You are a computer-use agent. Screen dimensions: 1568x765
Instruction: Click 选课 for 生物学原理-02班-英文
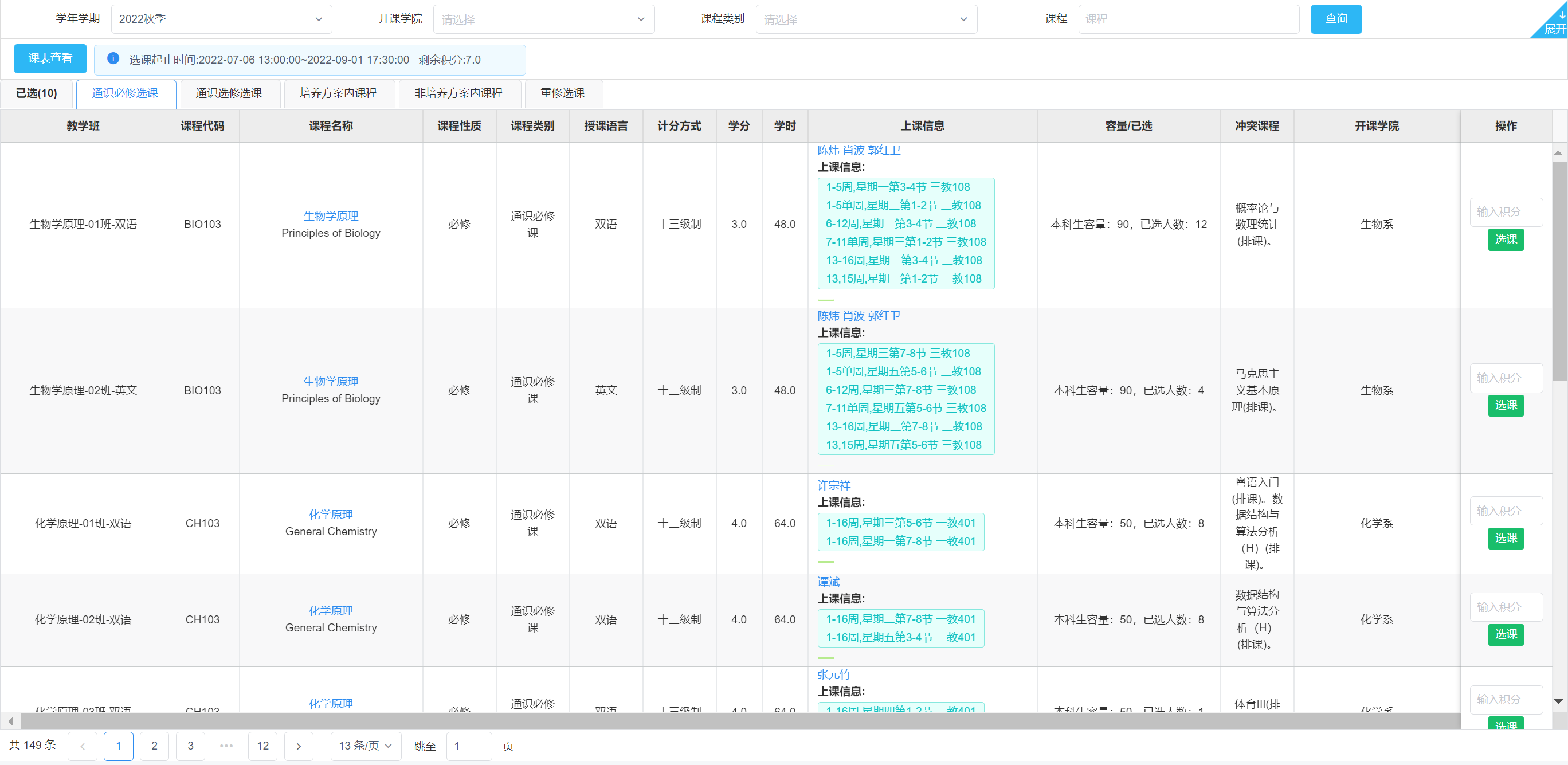pyautogui.click(x=1506, y=405)
